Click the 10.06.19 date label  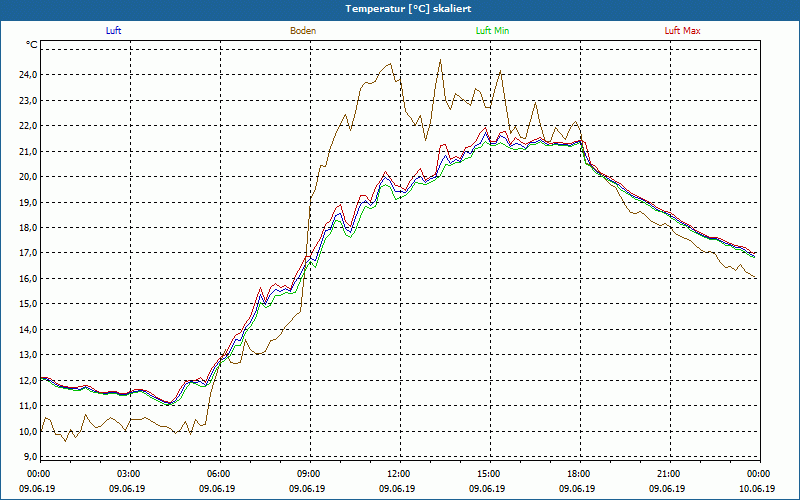pos(757,489)
